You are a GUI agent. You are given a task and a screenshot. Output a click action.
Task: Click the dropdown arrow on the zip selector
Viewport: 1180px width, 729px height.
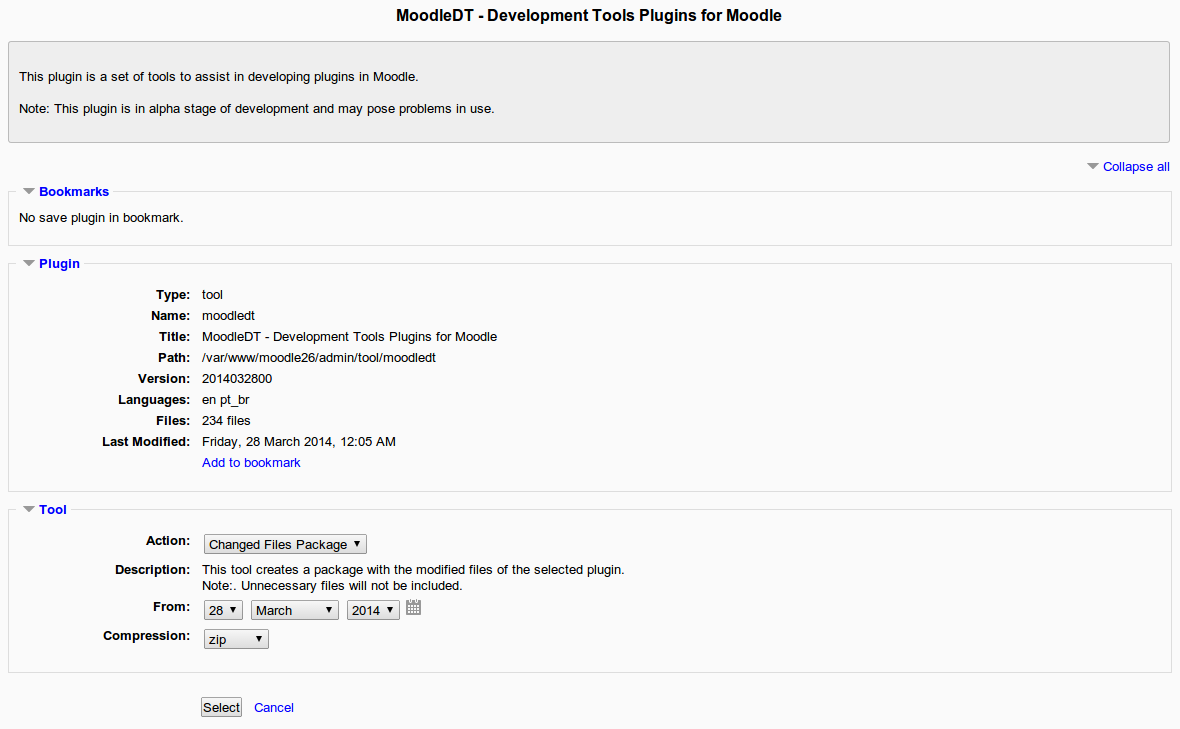[259, 638]
